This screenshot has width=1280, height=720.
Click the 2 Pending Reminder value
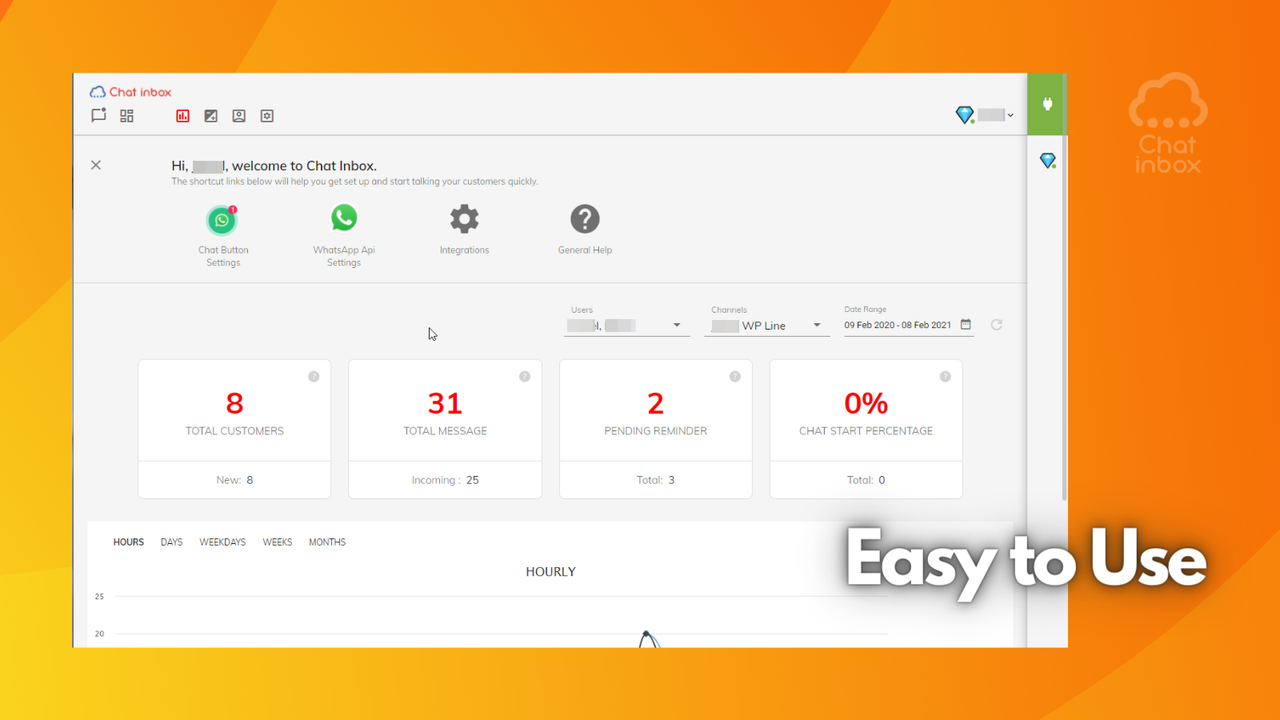[x=656, y=403]
